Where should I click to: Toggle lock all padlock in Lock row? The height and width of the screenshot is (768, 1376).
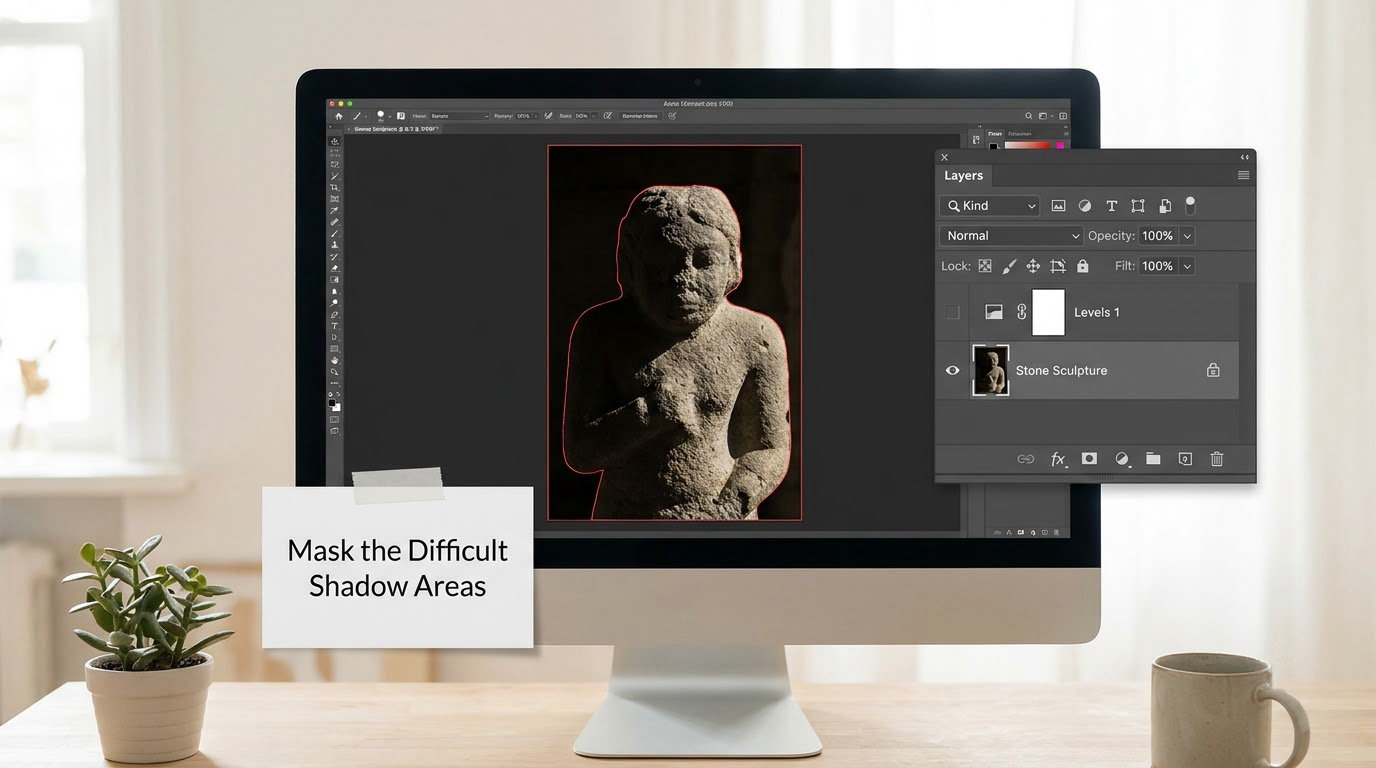click(x=1083, y=266)
